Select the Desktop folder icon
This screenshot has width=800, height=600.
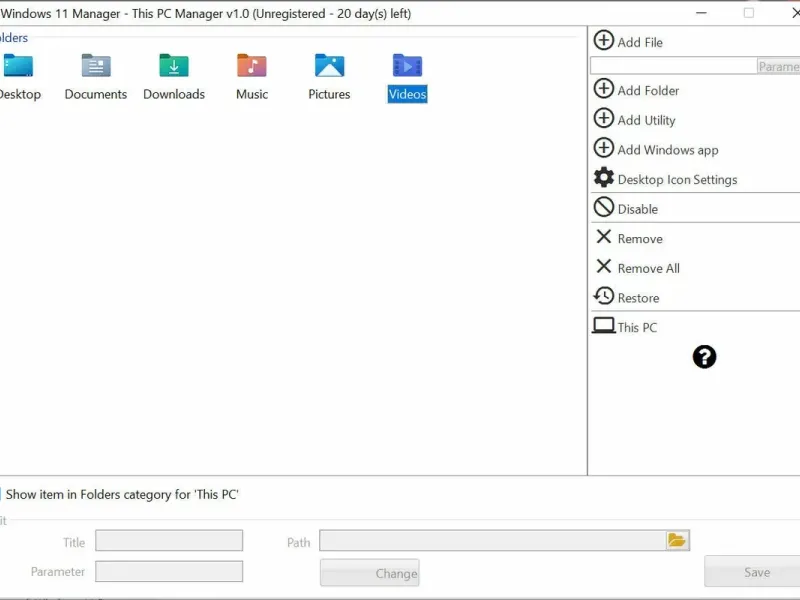[x=18, y=66]
